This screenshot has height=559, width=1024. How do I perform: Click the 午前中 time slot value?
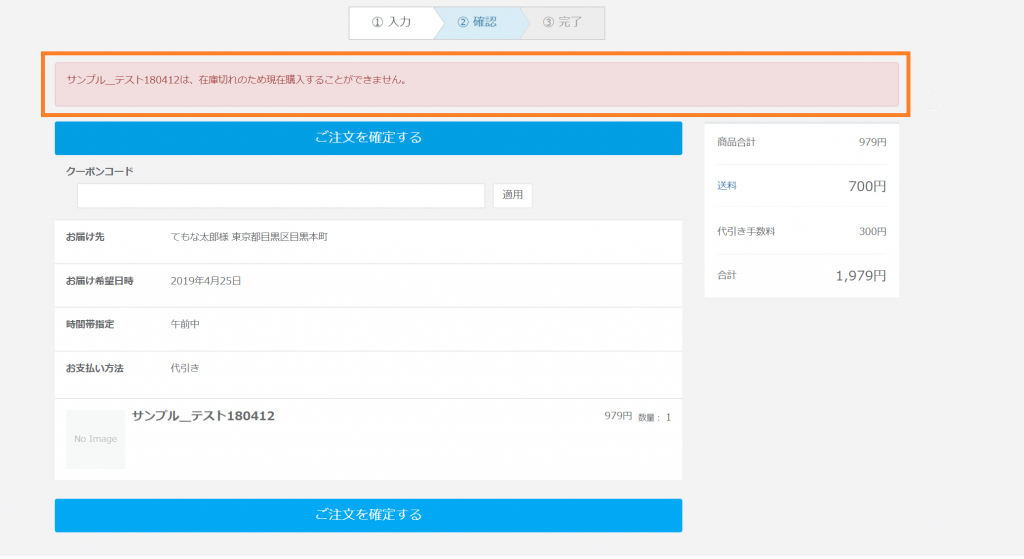pos(185,325)
